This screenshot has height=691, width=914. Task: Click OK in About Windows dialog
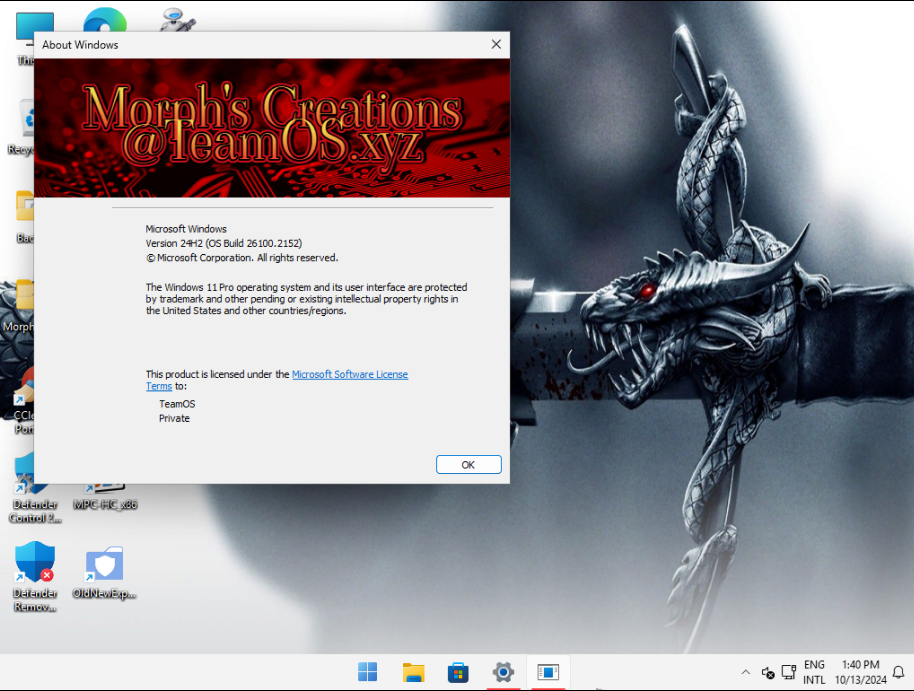(468, 464)
